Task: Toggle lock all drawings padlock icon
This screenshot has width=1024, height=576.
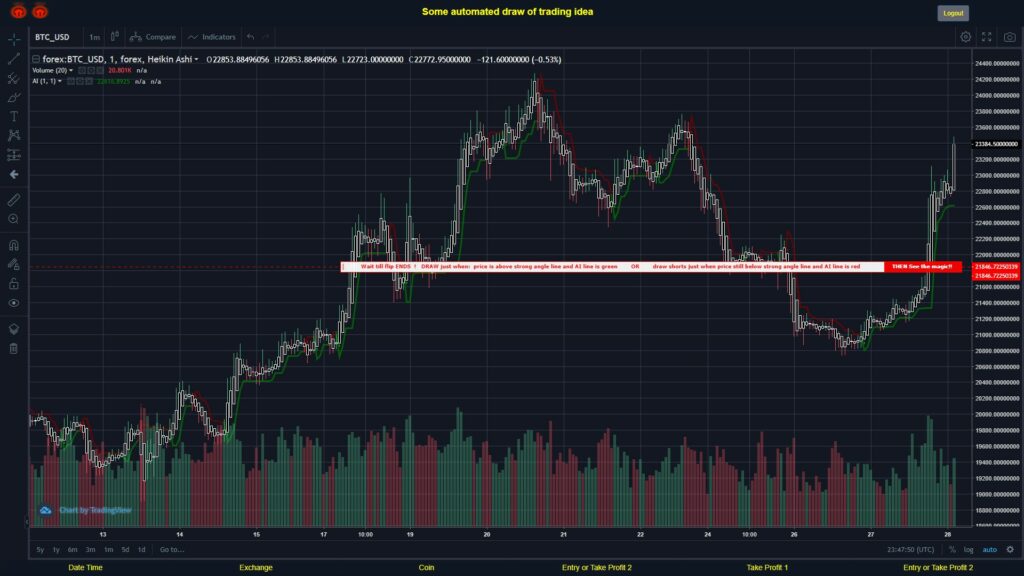Action: (14, 283)
